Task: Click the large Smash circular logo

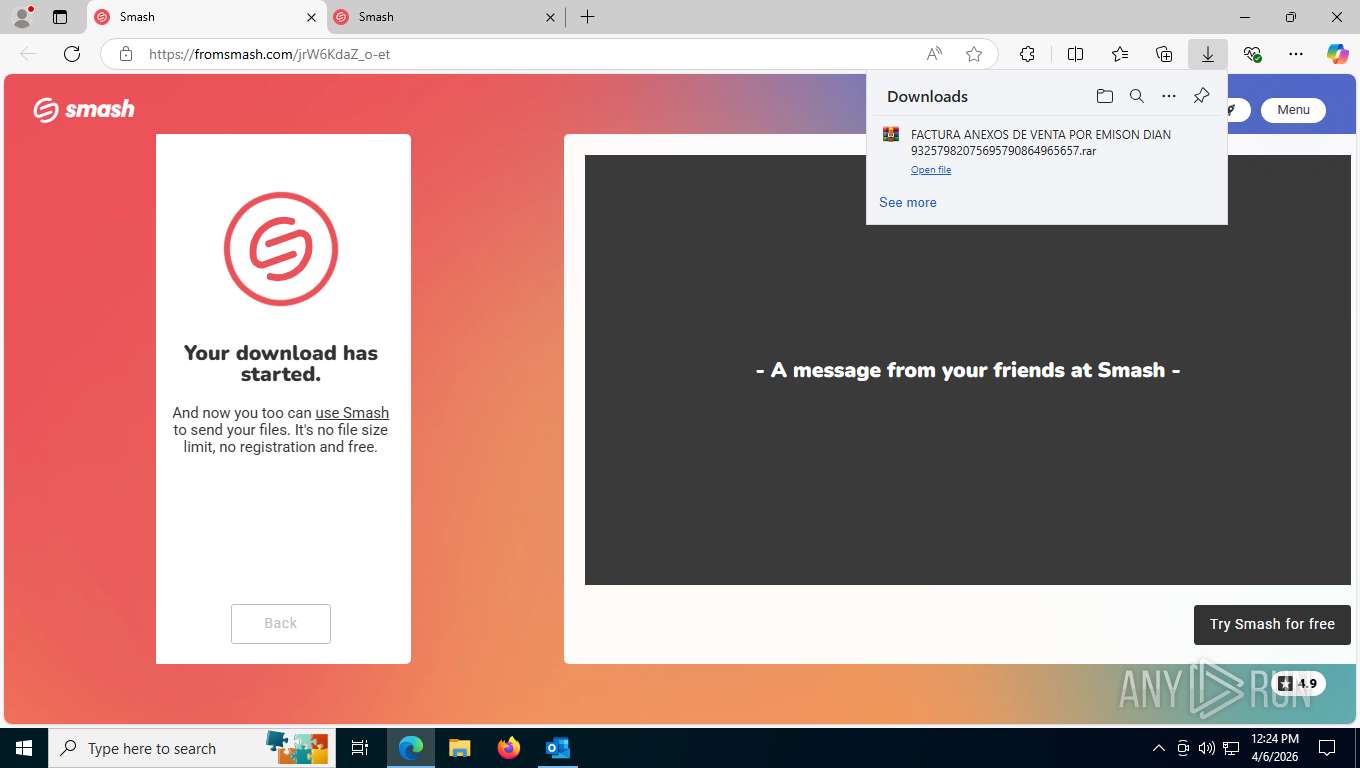Action: tap(281, 249)
